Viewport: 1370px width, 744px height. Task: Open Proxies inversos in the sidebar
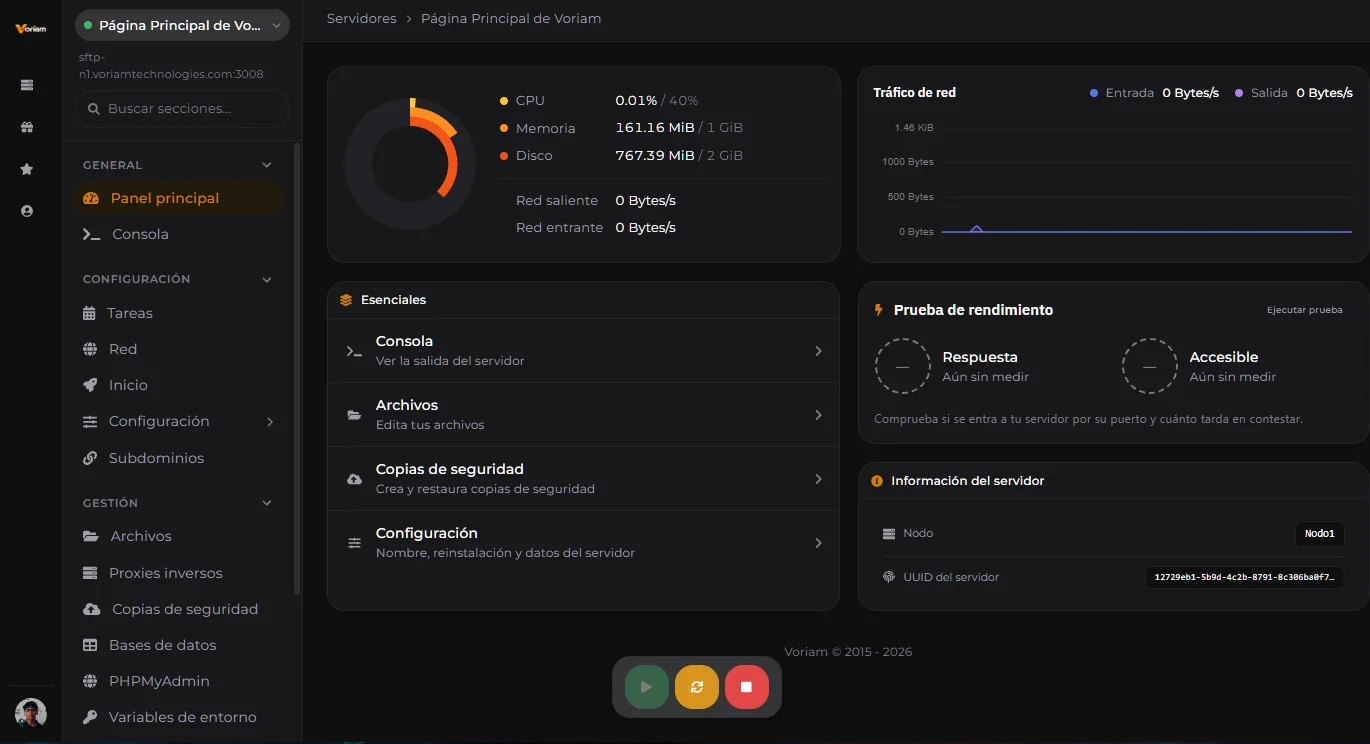point(180,573)
